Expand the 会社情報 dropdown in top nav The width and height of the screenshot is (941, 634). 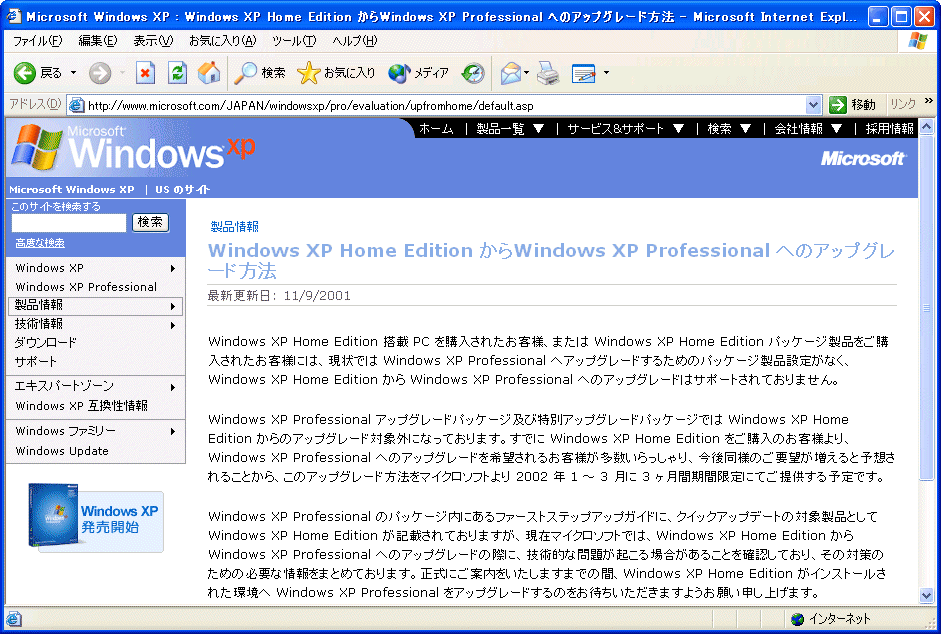[x=837, y=128]
